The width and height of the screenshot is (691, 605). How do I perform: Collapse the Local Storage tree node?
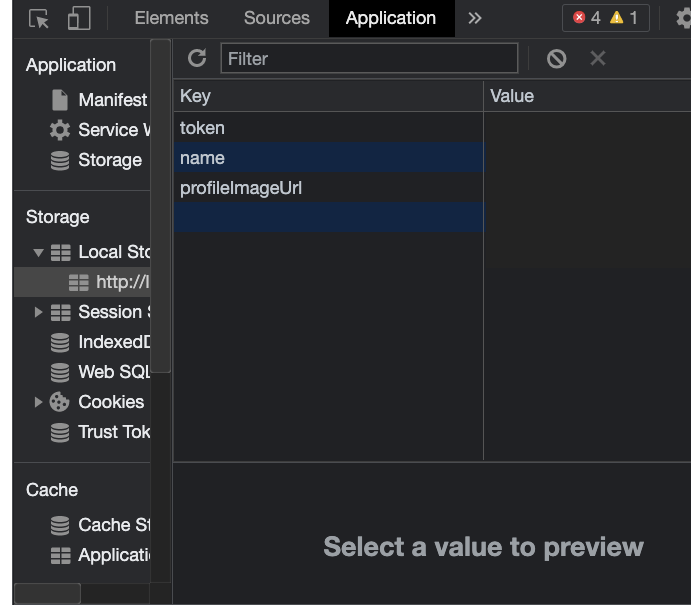[x=39, y=253]
